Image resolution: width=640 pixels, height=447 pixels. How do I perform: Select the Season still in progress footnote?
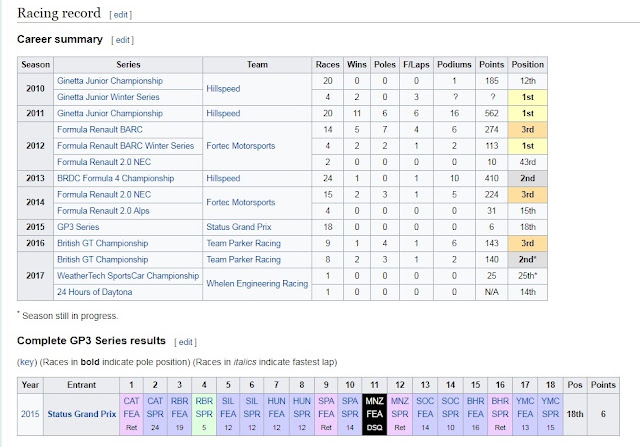(x=68, y=316)
